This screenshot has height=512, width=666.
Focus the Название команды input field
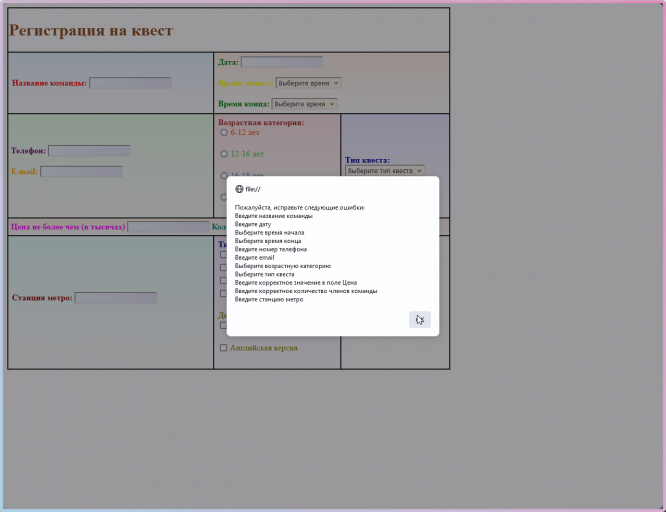(130, 83)
